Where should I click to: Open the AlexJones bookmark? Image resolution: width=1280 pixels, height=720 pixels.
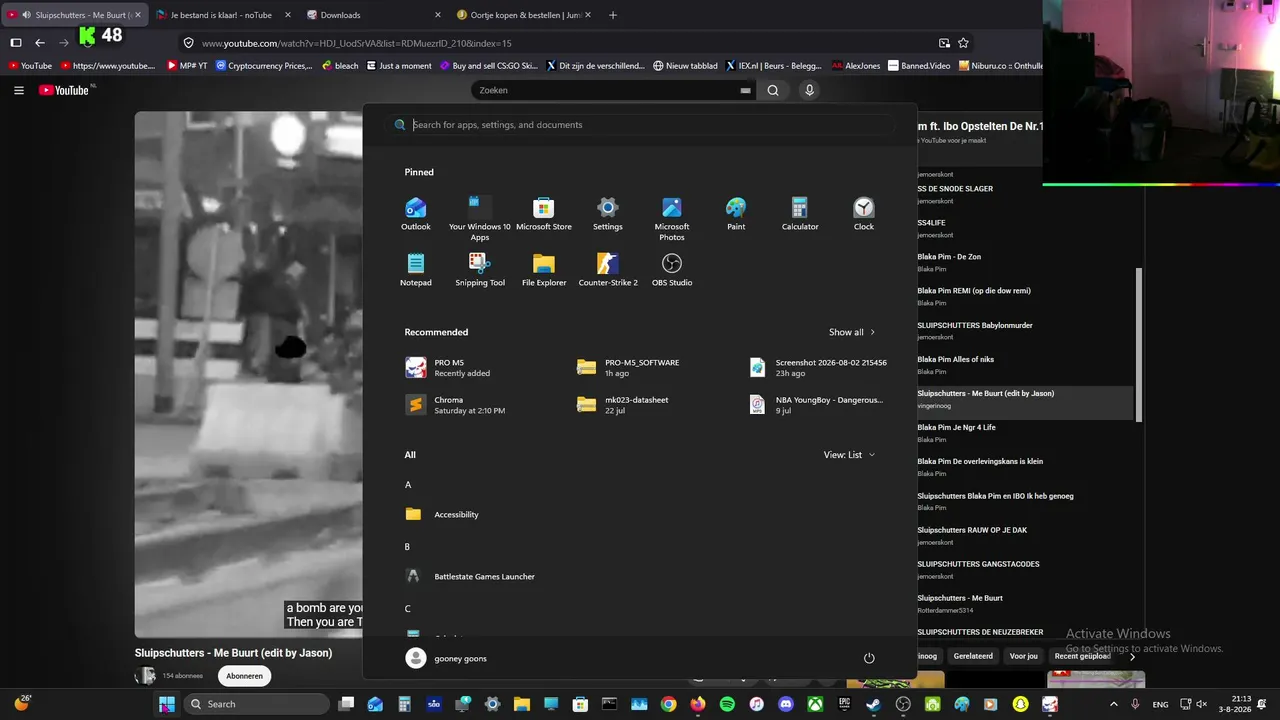tap(855, 66)
